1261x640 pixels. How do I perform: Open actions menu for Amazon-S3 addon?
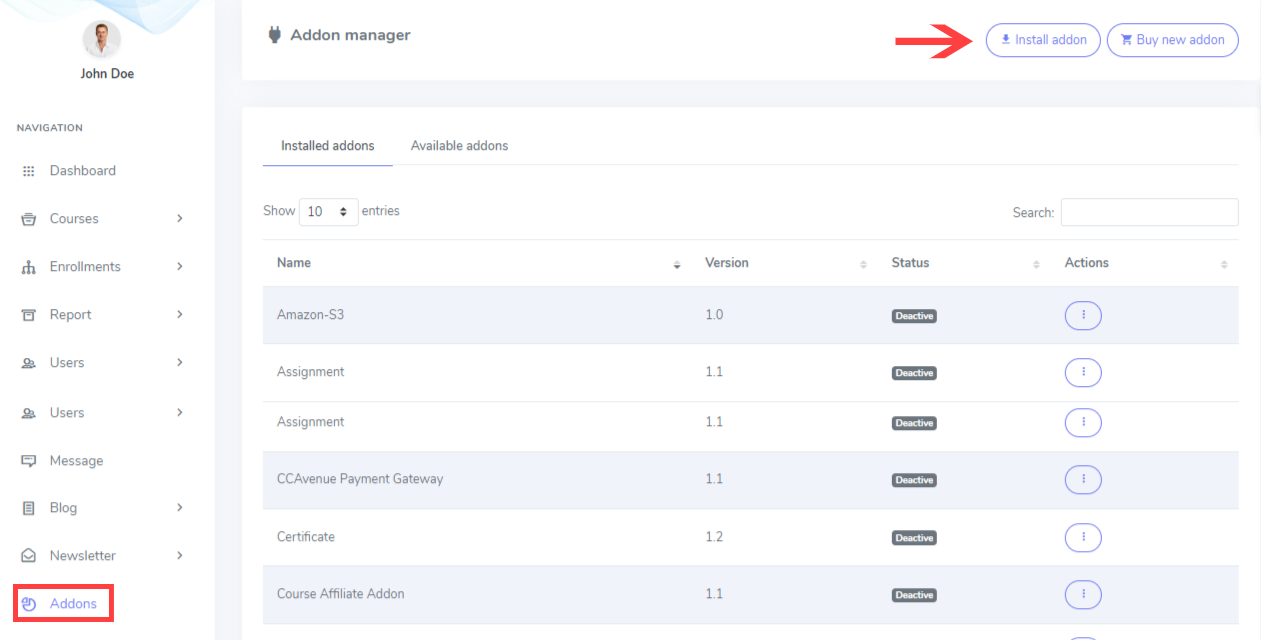coord(1083,316)
